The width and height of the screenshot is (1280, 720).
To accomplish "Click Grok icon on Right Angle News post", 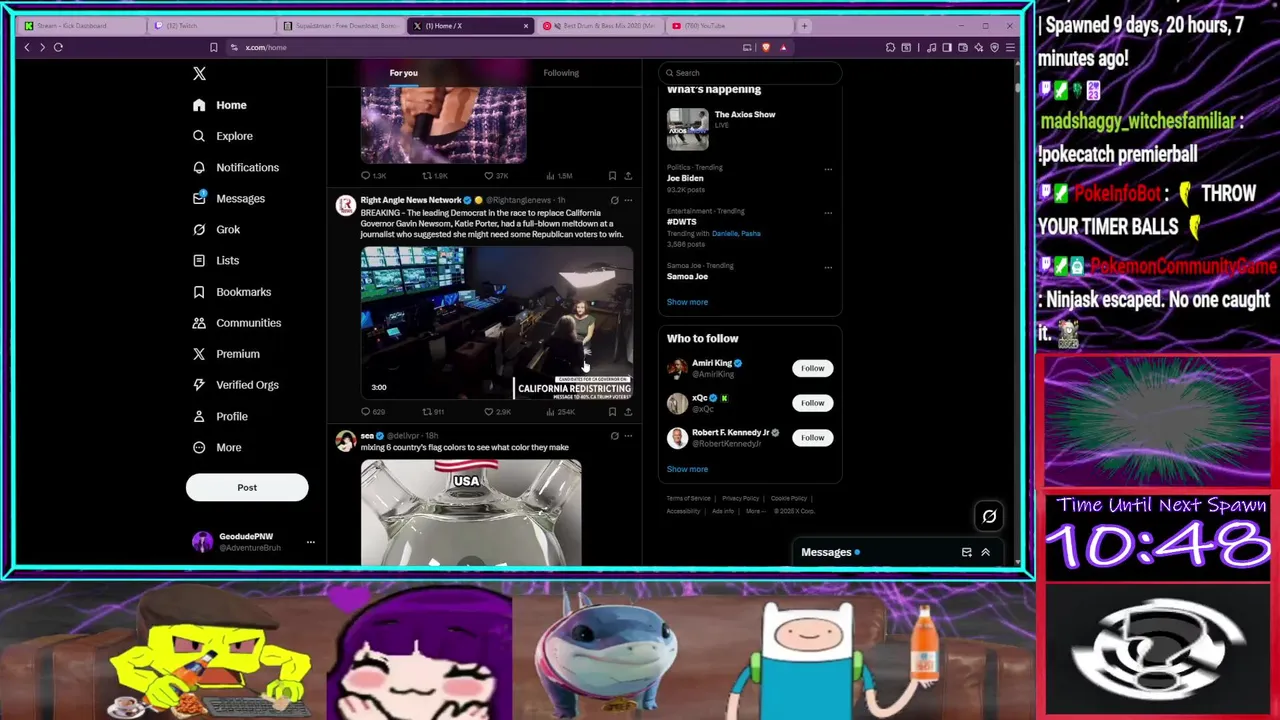I will 614,200.
